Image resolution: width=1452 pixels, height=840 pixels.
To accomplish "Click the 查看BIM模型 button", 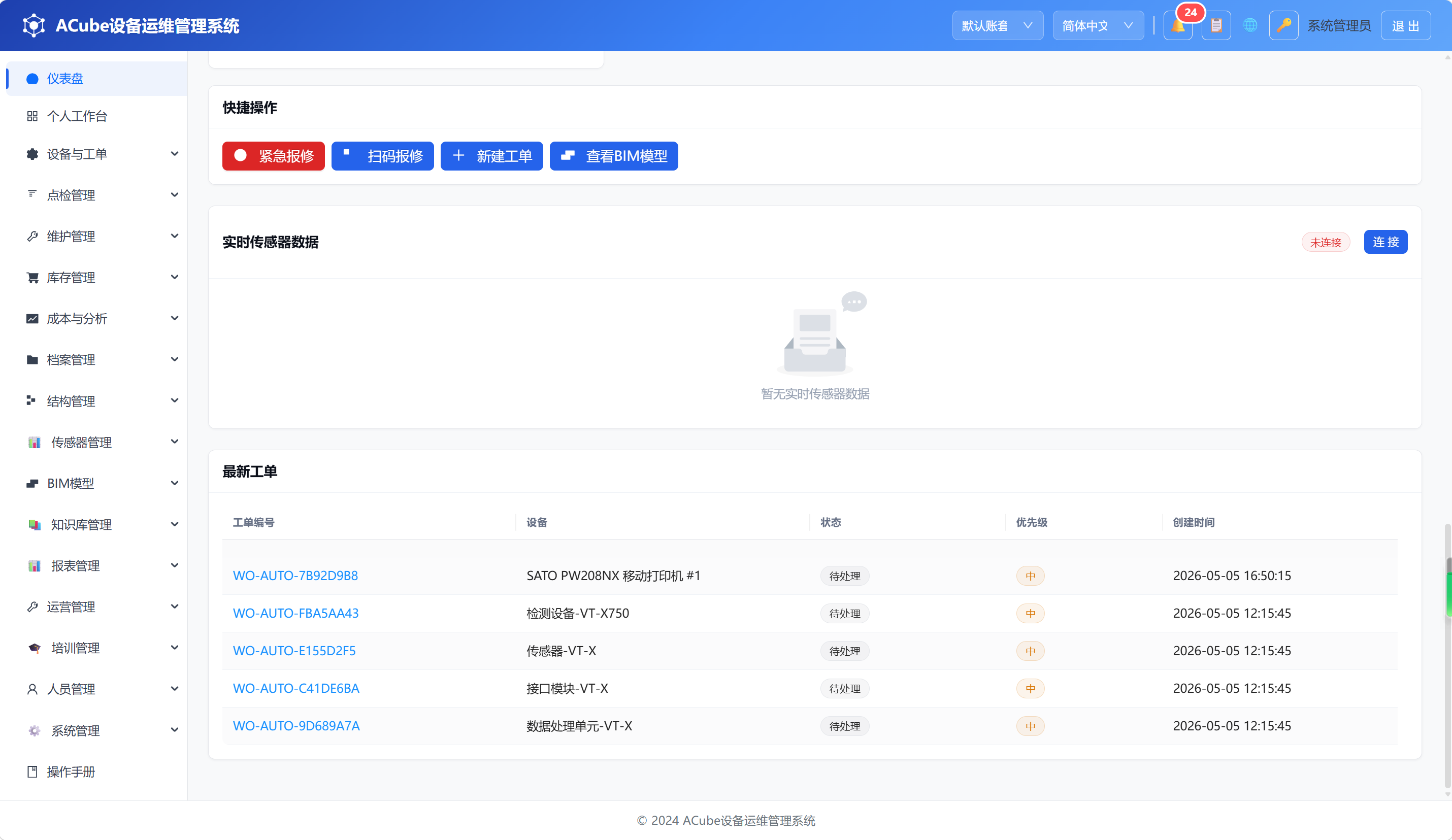I will (x=614, y=155).
